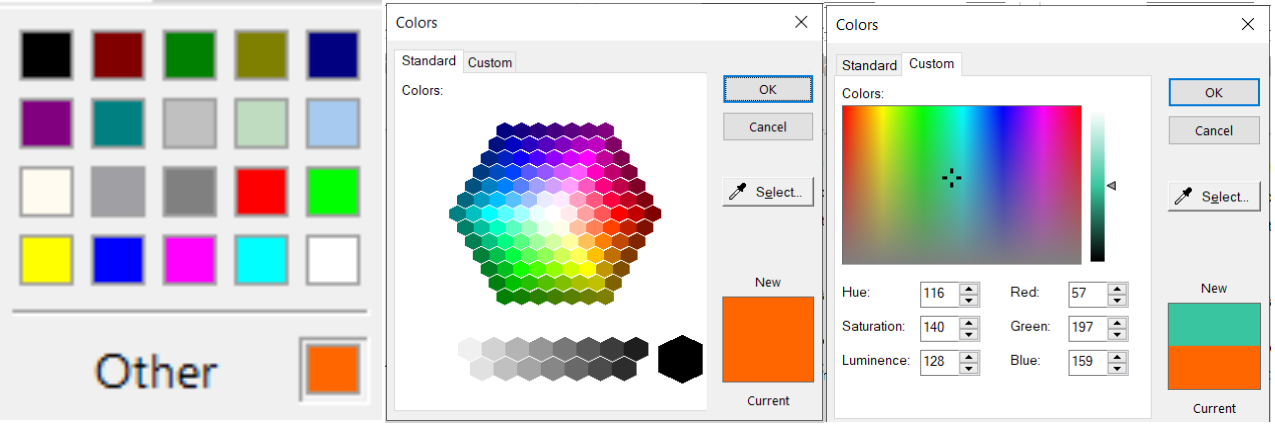Use the Select eyedropper in Standard dialog
The image size is (1275, 448).
coord(768,192)
